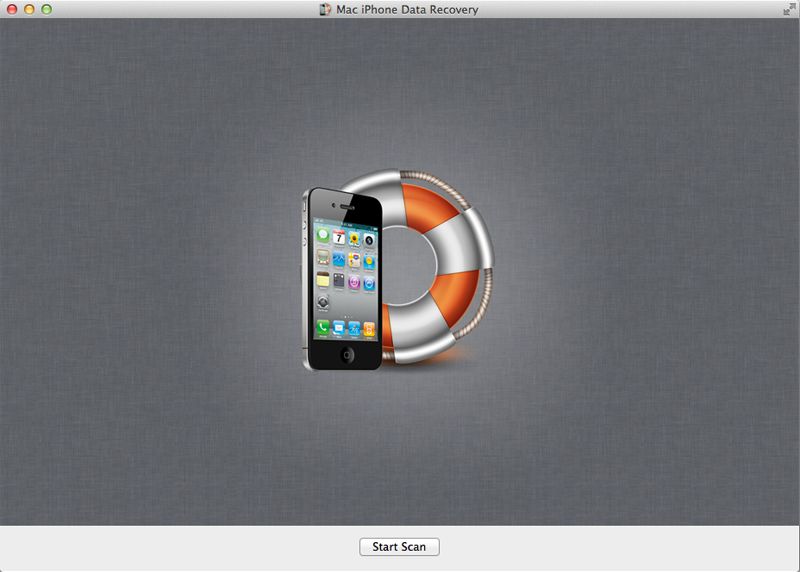Click the iPhone and lifebuoy recovery logo
This screenshot has width=800, height=572.
pos(397,269)
